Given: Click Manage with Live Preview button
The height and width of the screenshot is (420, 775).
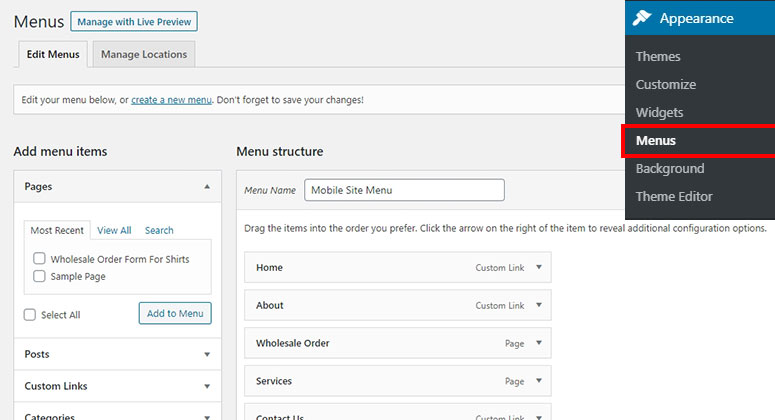Looking at the screenshot, I should click(x=134, y=22).
